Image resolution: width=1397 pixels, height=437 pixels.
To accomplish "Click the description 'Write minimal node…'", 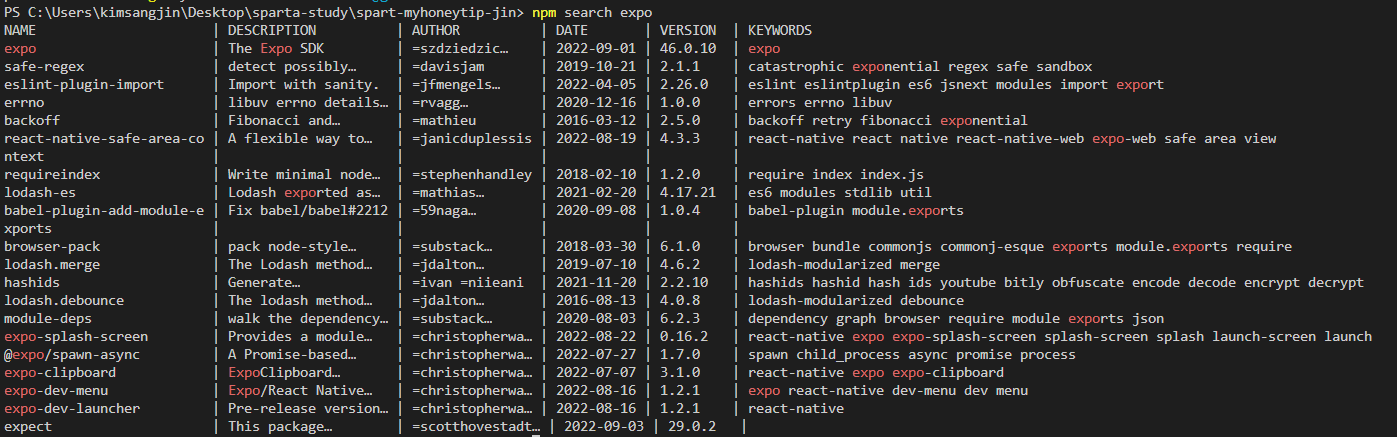I will tap(304, 174).
